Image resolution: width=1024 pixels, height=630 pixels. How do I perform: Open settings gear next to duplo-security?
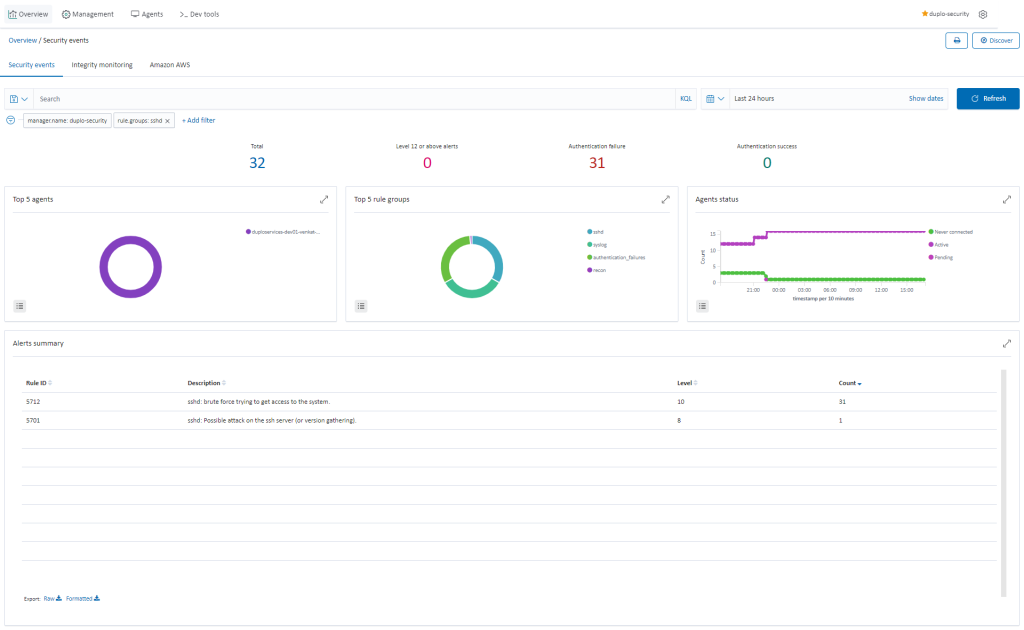click(x=983, y=15)
